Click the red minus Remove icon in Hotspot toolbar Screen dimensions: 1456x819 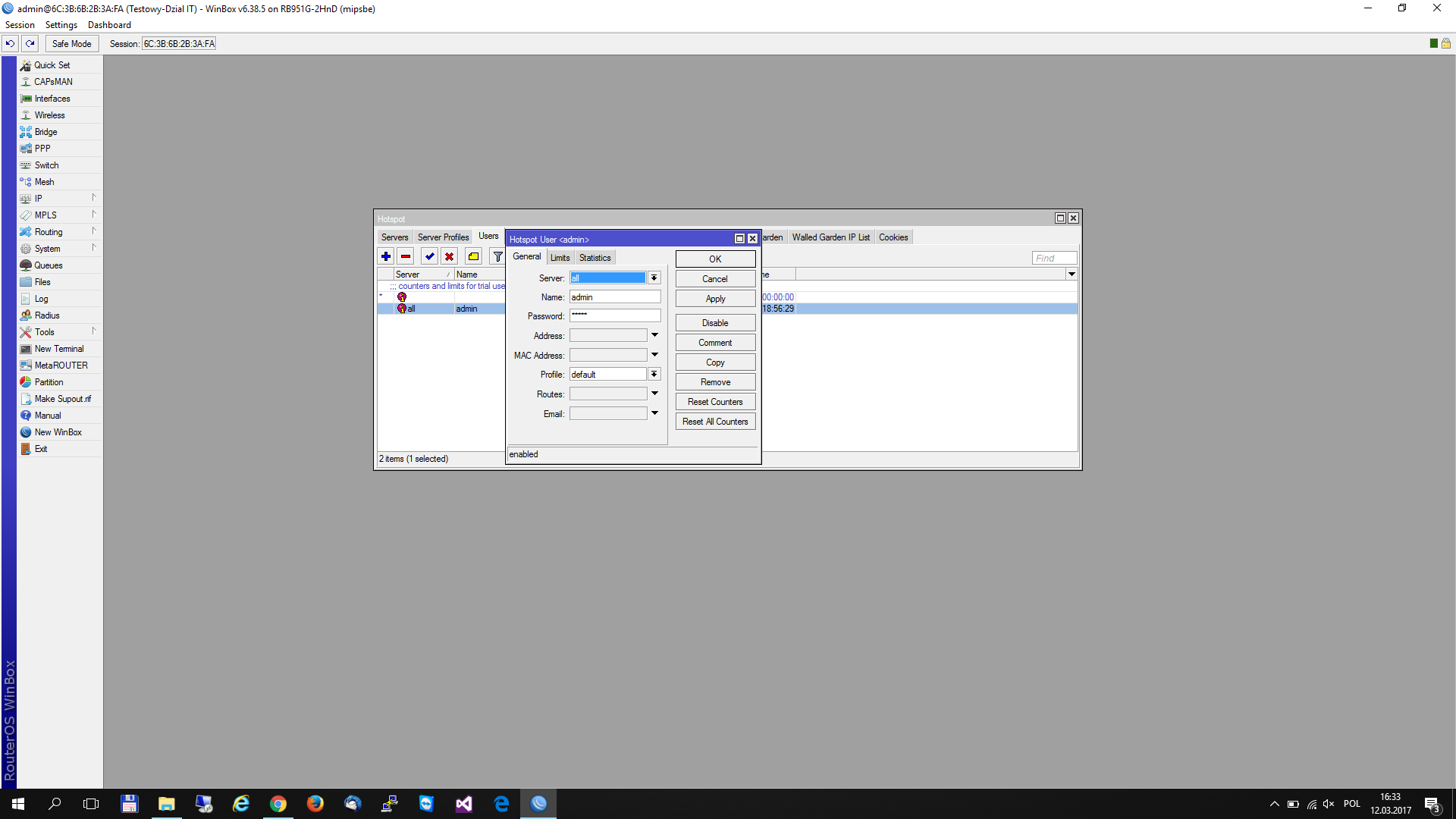[406, 256]
